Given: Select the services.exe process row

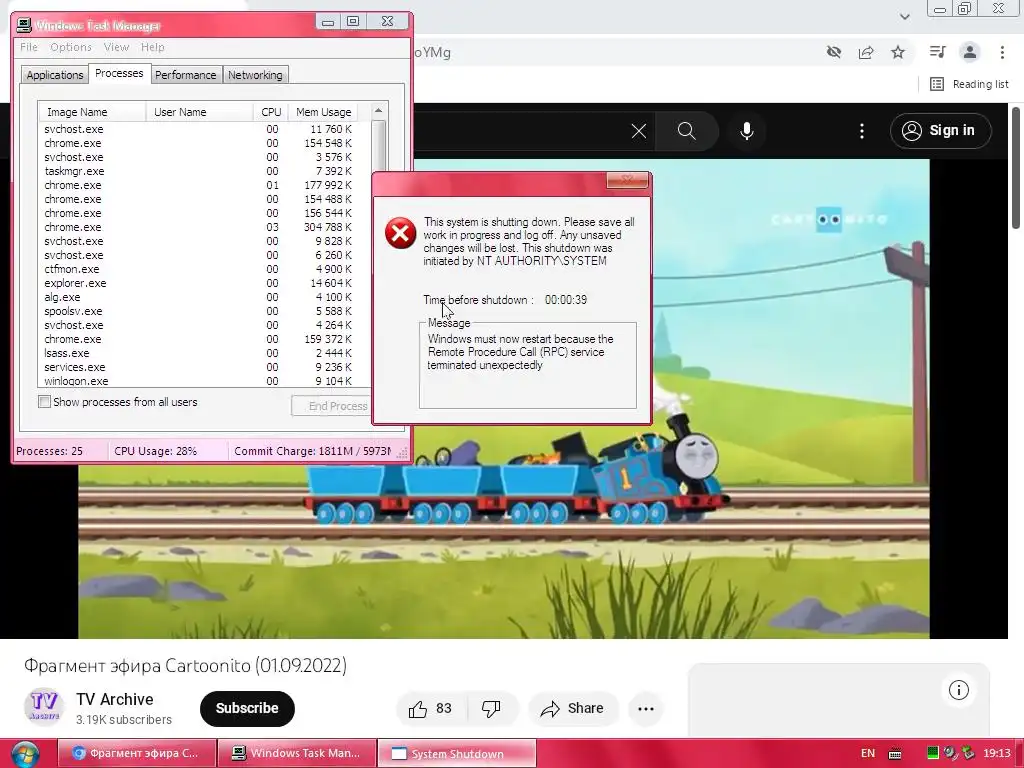Looking at the screenshot, I should pos(204,367).
